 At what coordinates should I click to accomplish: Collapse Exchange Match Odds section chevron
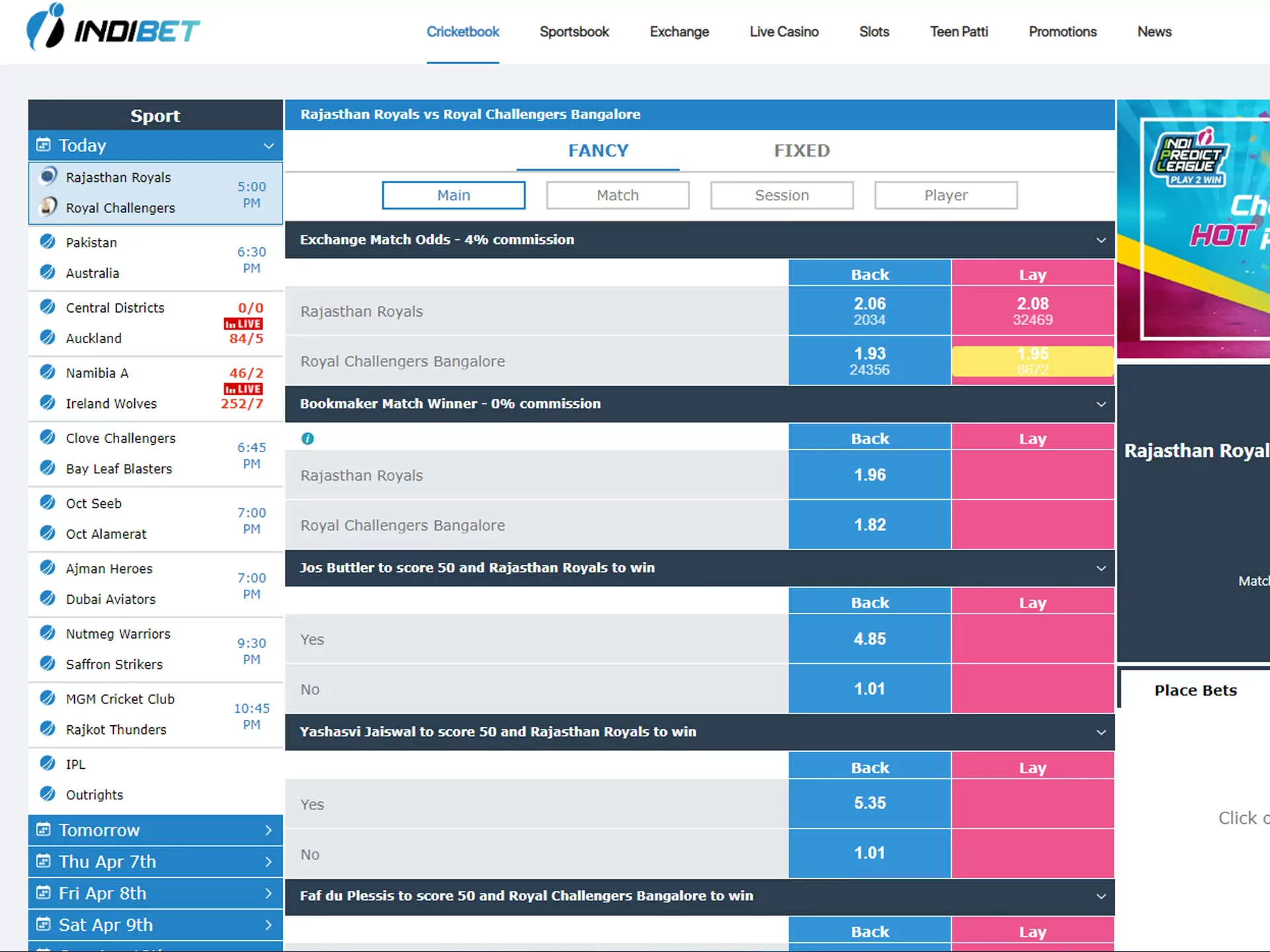1101,240
